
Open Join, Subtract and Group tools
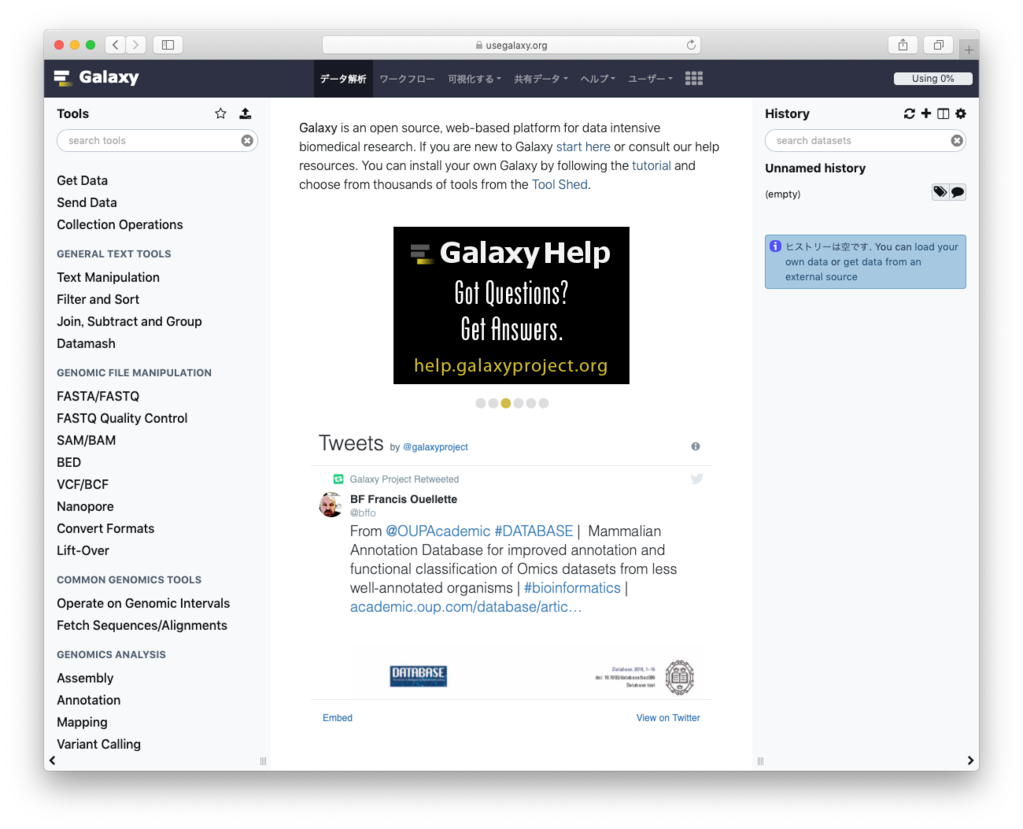(x=129, y=322)
